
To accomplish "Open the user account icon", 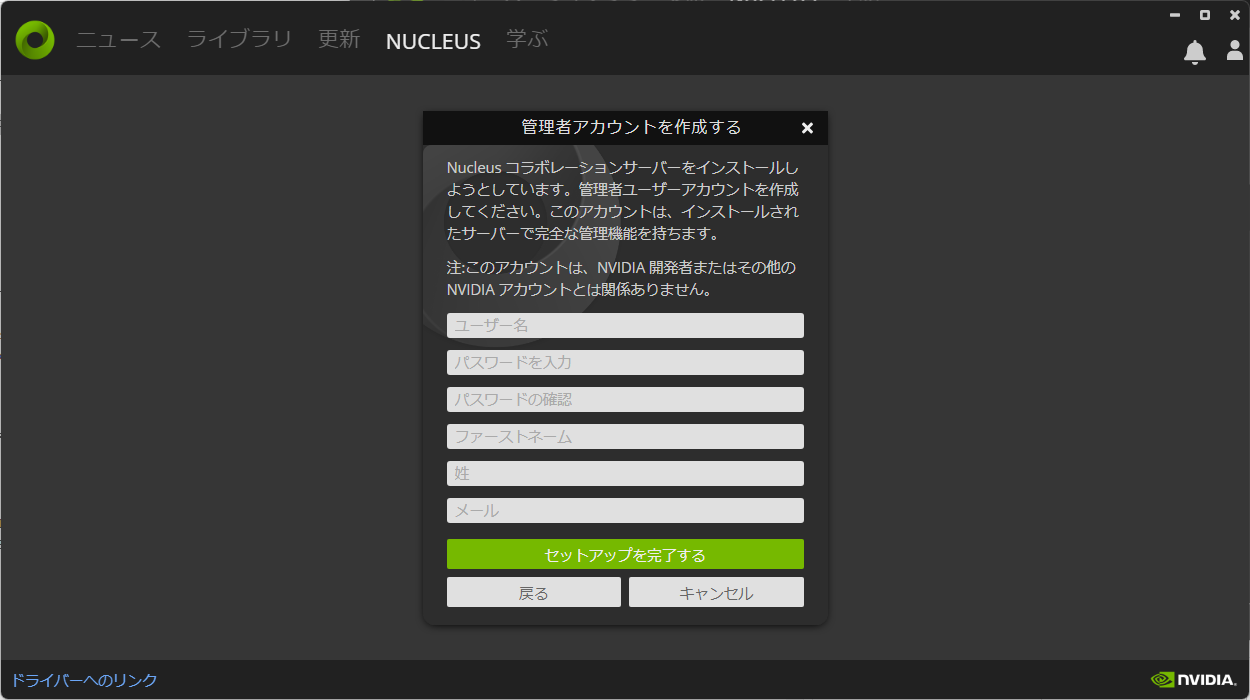I will click(1234, 51).
